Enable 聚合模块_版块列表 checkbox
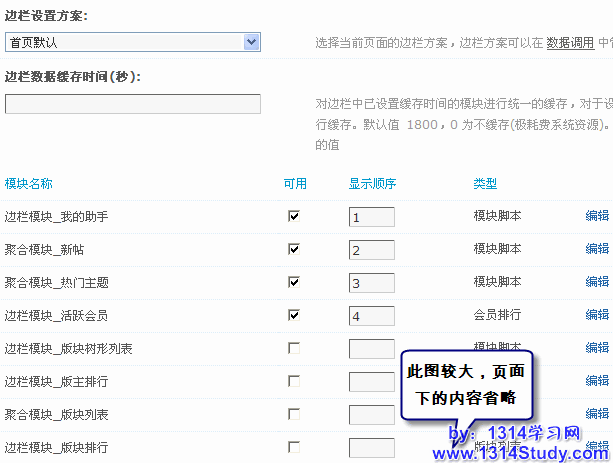This screenshot has height=463, width=613. click(x=294, y=414)
